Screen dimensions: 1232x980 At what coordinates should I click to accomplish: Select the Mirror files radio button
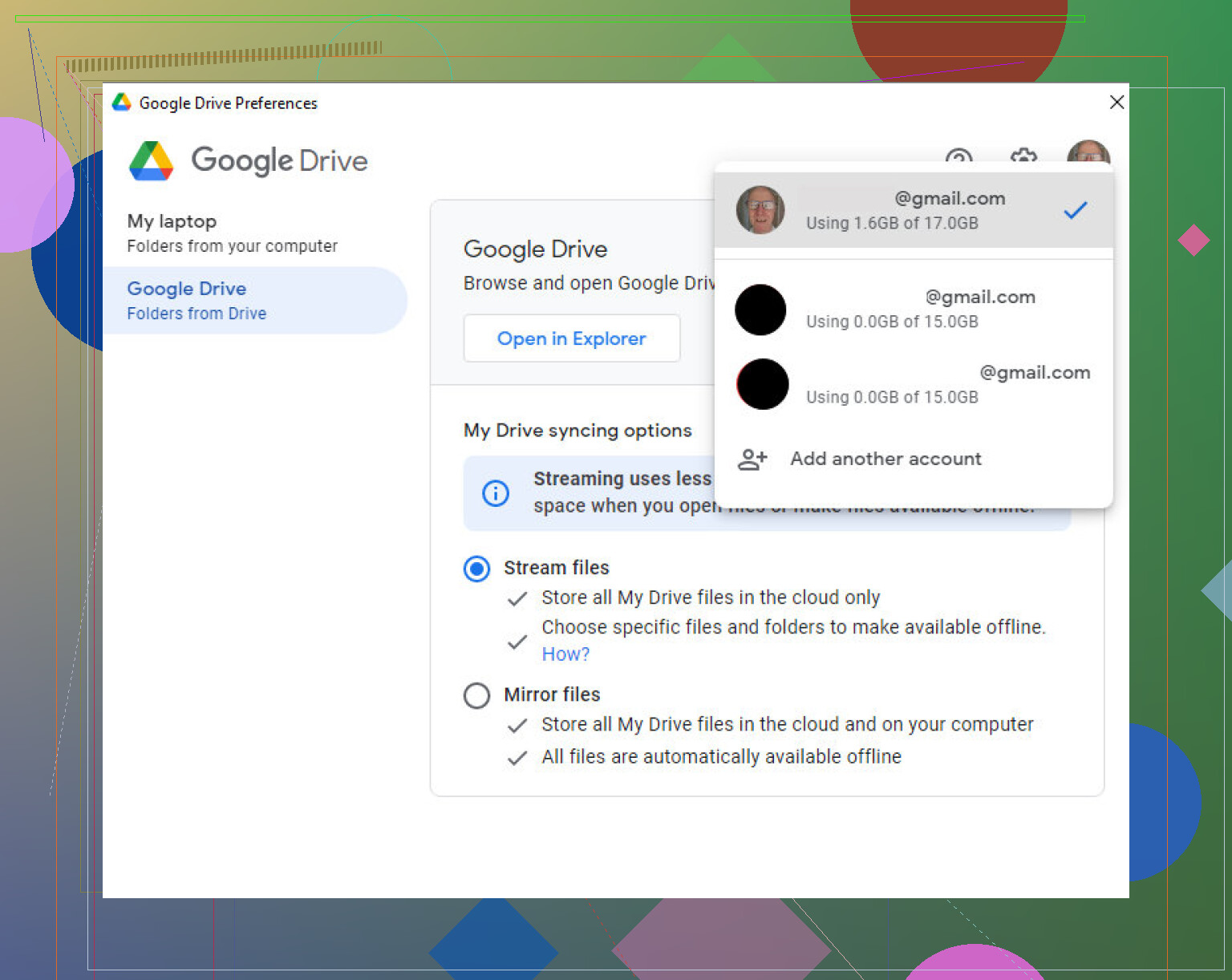tap(476, 695)
